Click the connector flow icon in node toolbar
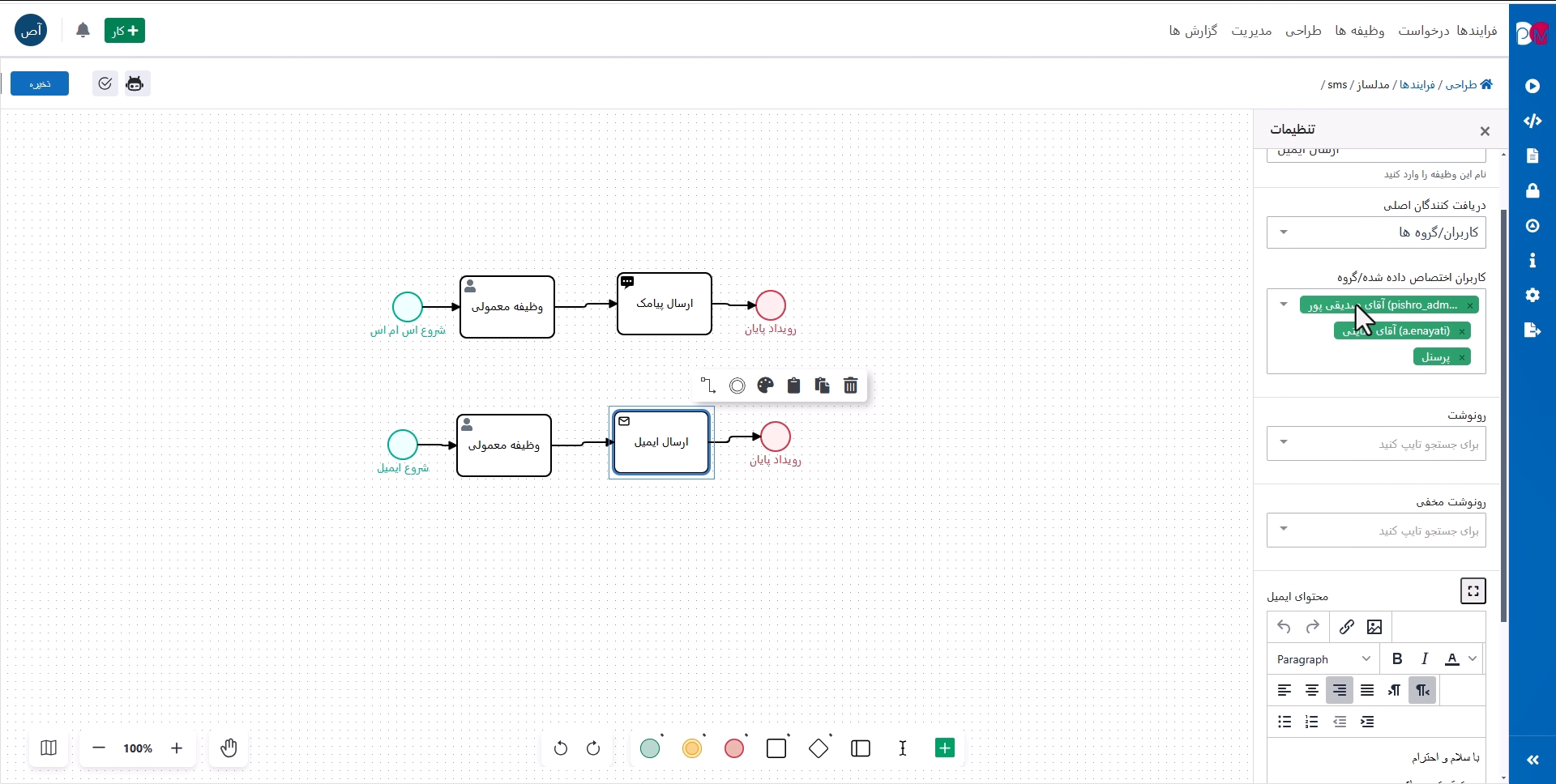The height and width of the screenshot is (784, 1556). click(x=707, y=386)
